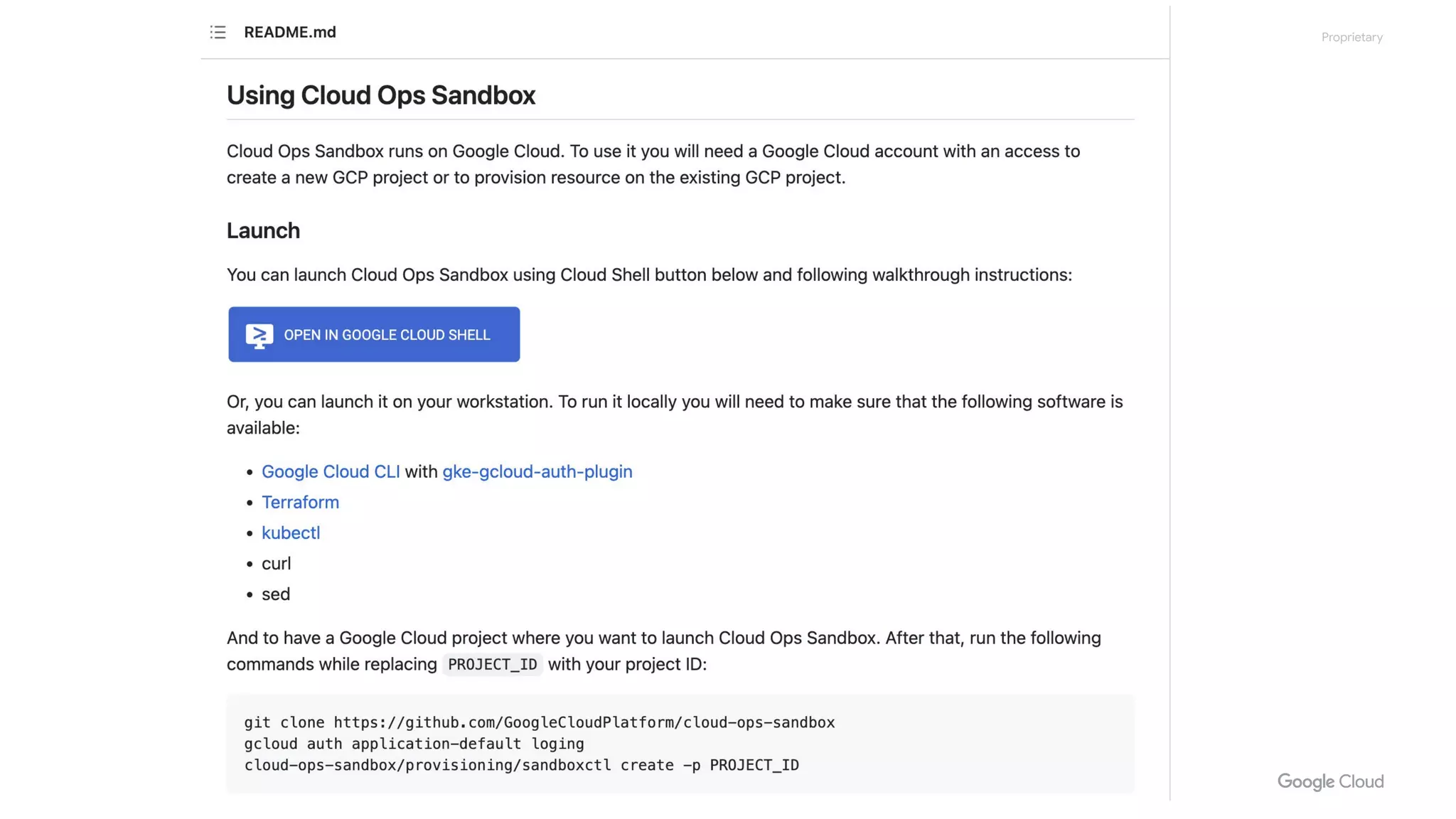Image resolution: width=1456 pixels, height=819 pixels.
Task: Click the workstation launch paragraph
Action: pyautogui.click(x=674, y=415)
